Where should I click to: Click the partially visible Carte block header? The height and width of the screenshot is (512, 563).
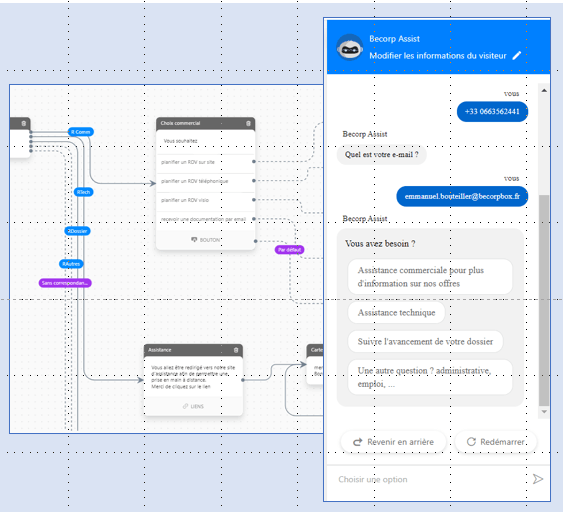[x=315, y=350]
